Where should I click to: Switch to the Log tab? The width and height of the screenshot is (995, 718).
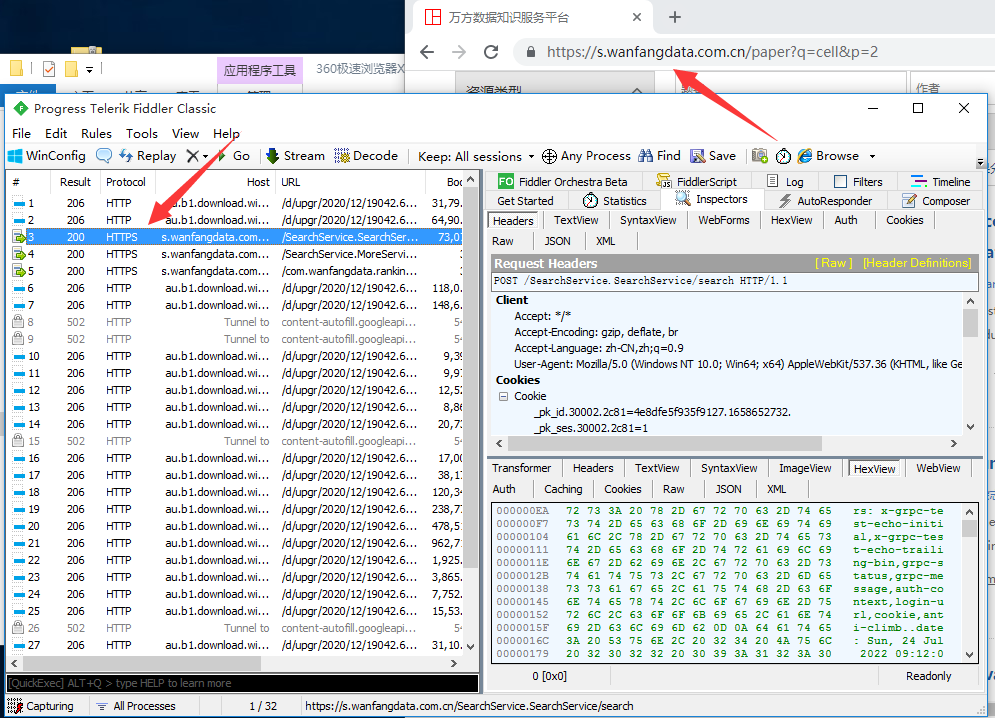784,182
